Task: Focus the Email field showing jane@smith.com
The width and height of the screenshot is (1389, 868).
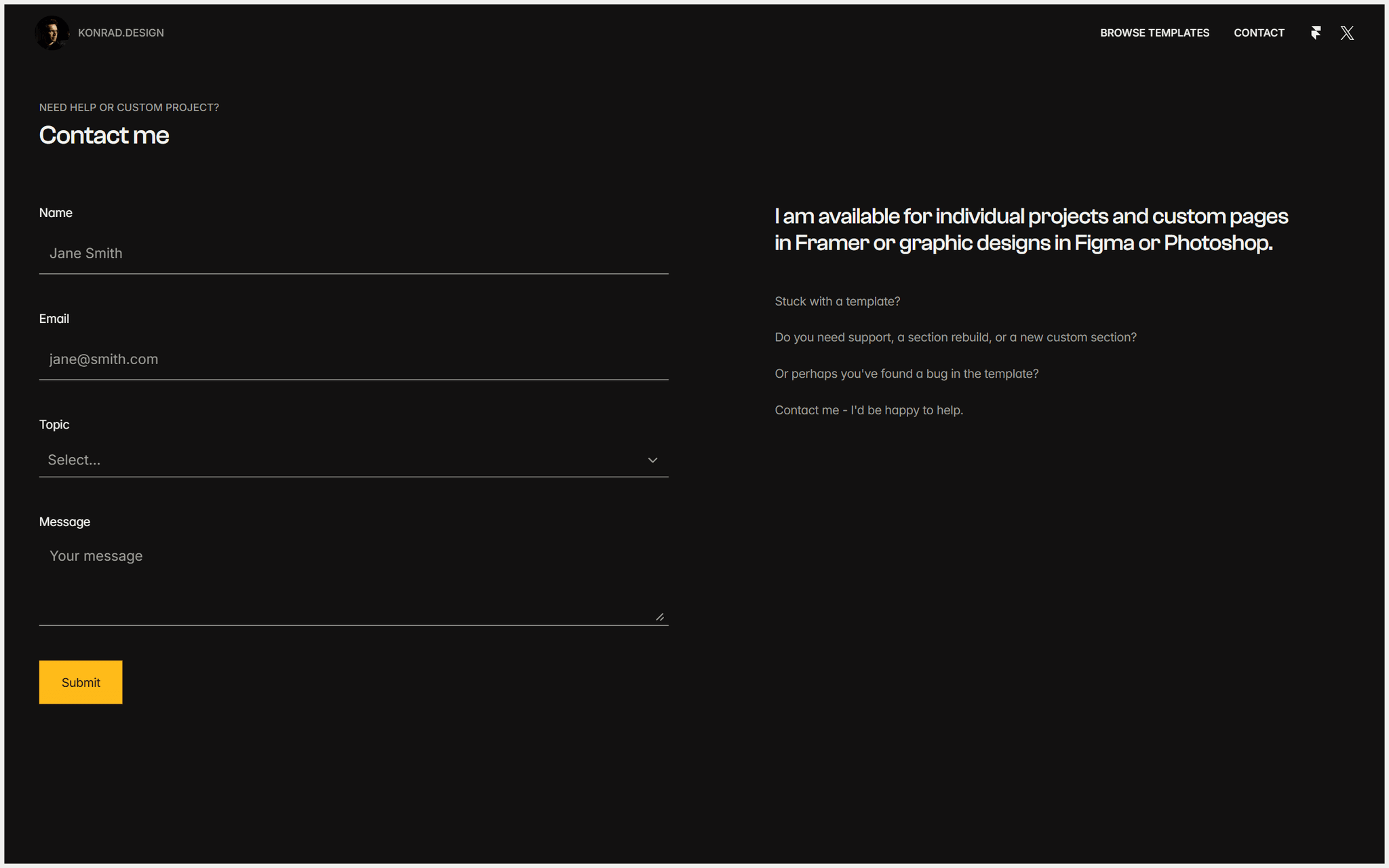Action: click(353, 359)
